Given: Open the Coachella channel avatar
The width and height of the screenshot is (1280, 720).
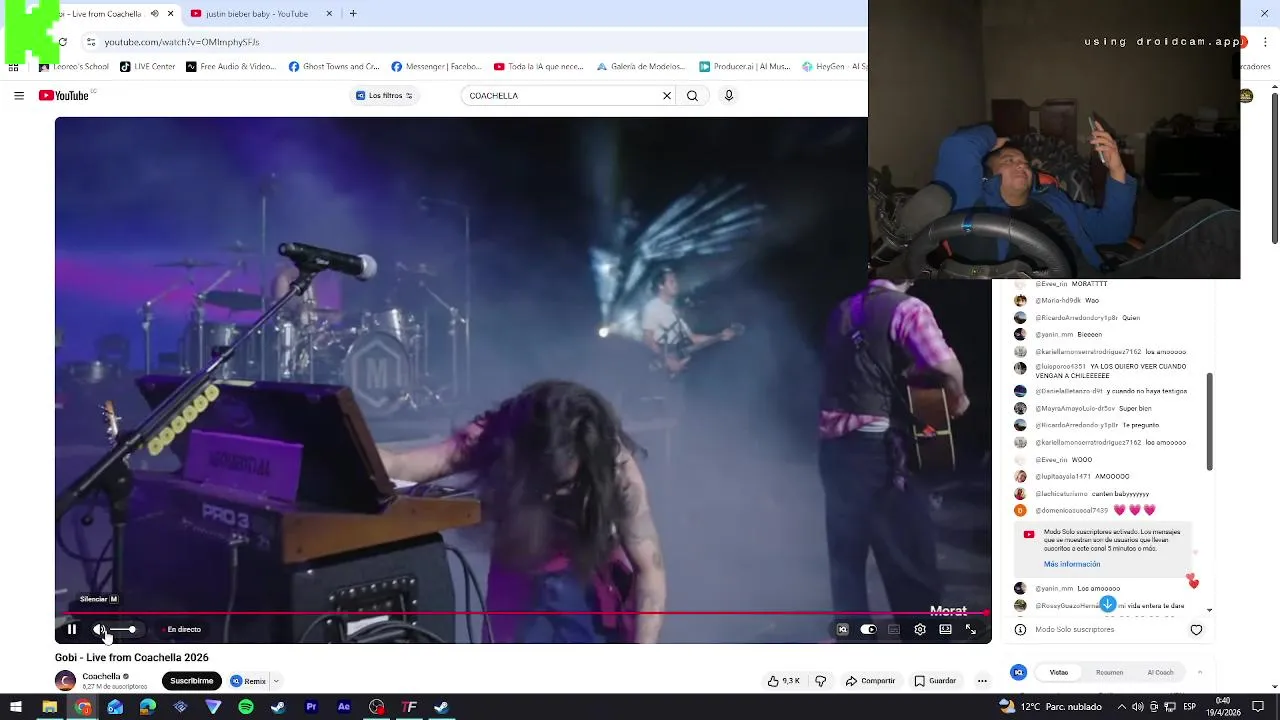Looking at the screenshot, I should click(x=65, y=681).
